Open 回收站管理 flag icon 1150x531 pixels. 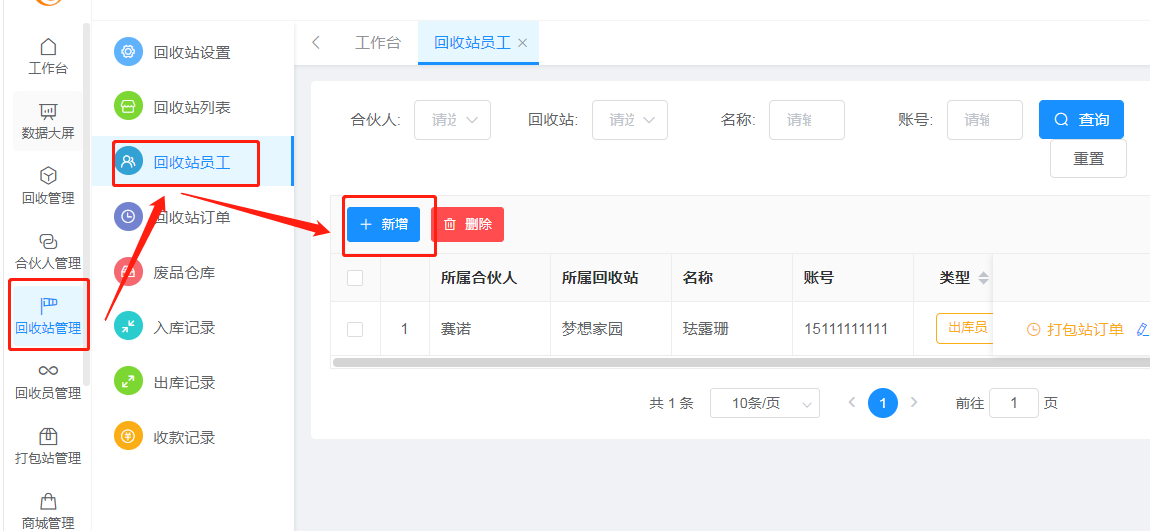point(48,306)
